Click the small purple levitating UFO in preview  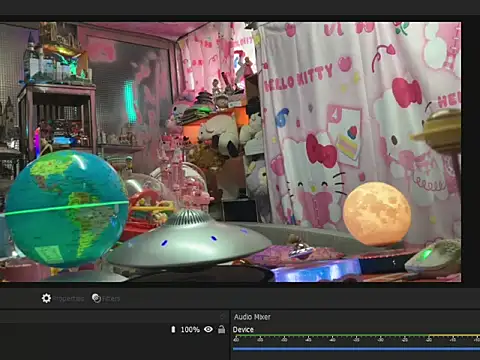coord(301,251)
